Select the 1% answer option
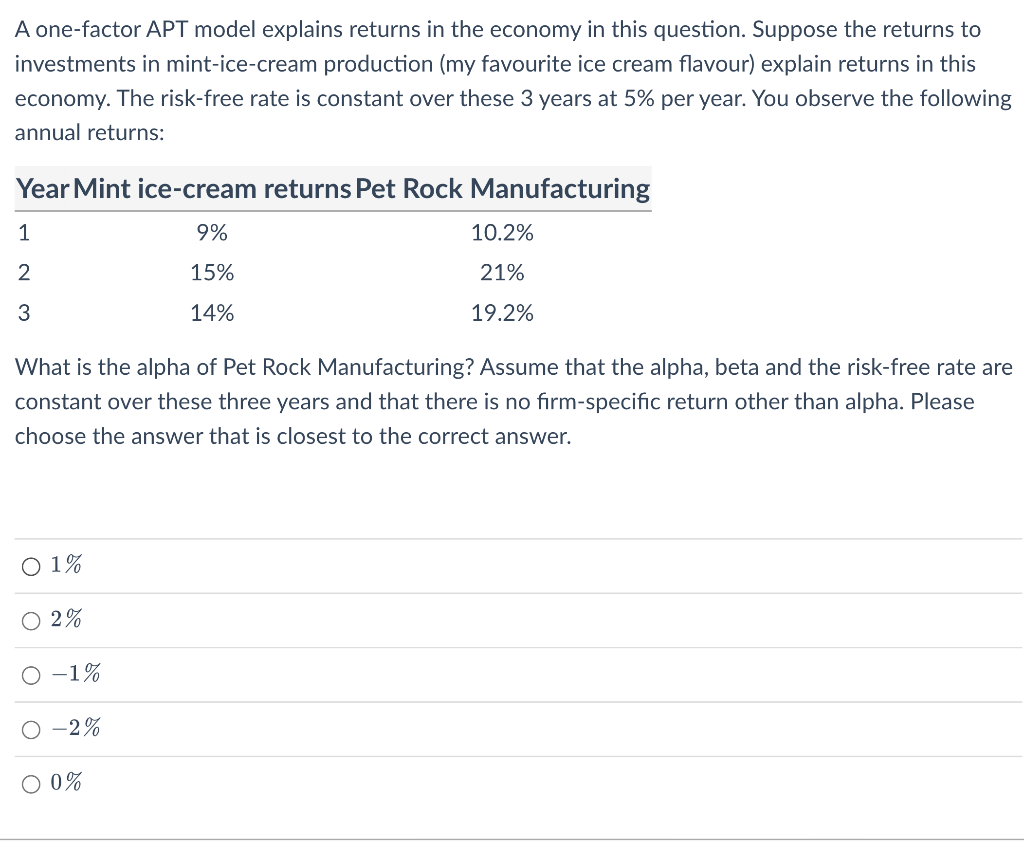This screenshot has height=842, width=1024. click(30, 566)
